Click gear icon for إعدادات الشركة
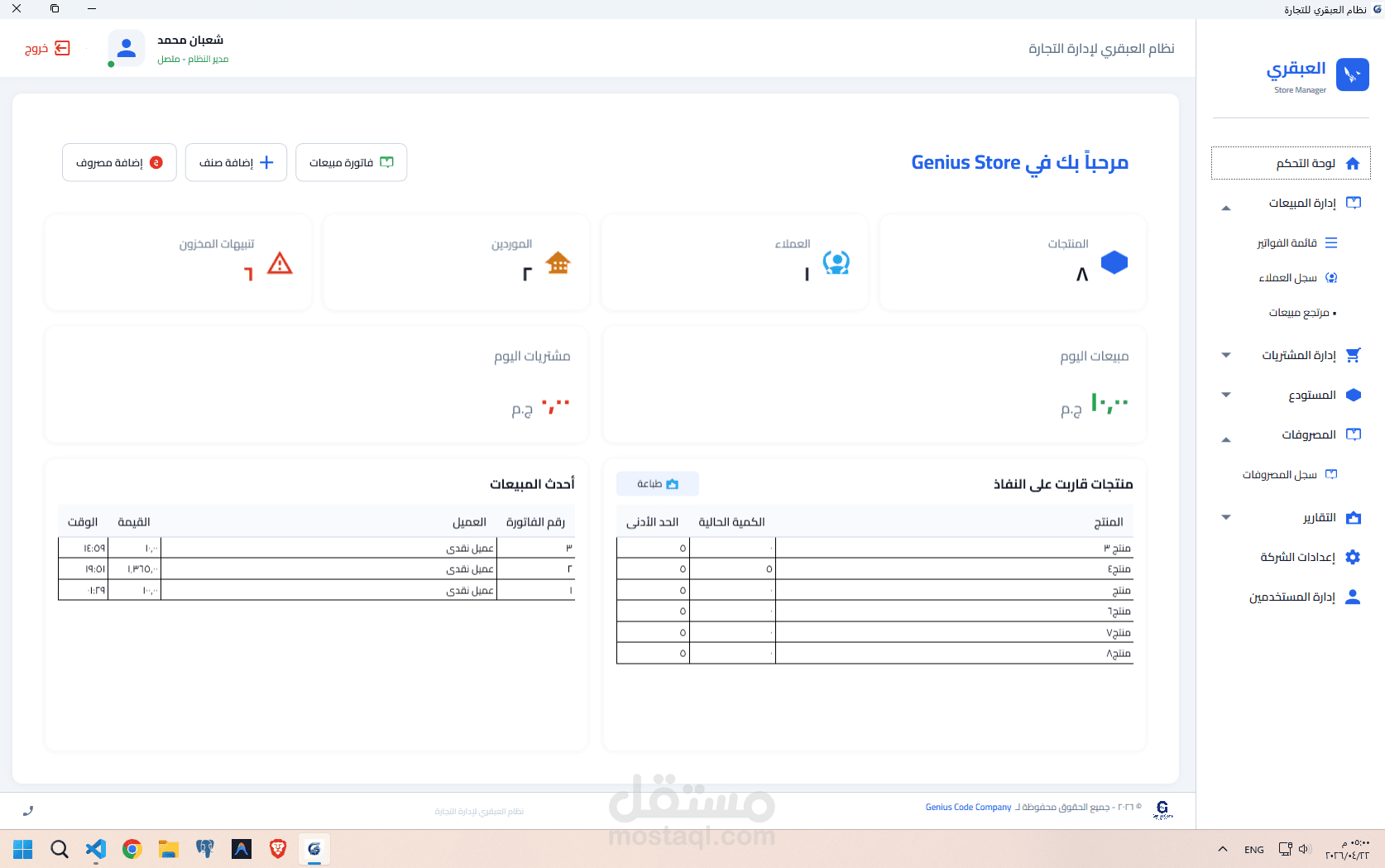 click(1354, 557)
